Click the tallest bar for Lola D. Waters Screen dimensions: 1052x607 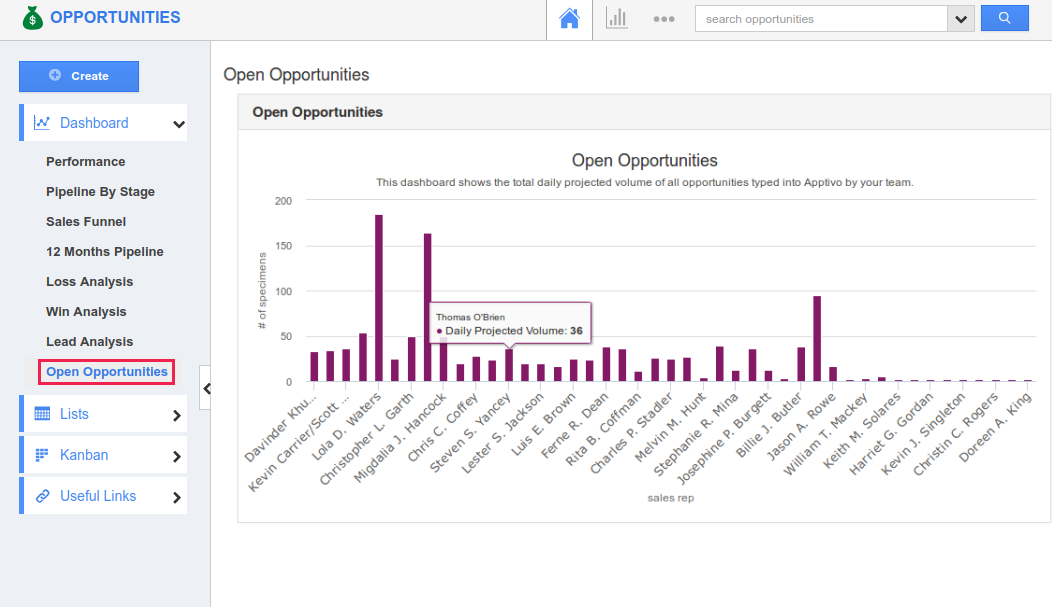coord(379,298)
